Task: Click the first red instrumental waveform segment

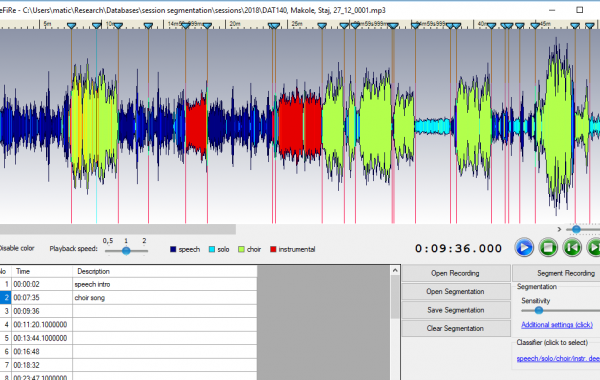Action: pos(197,126)
